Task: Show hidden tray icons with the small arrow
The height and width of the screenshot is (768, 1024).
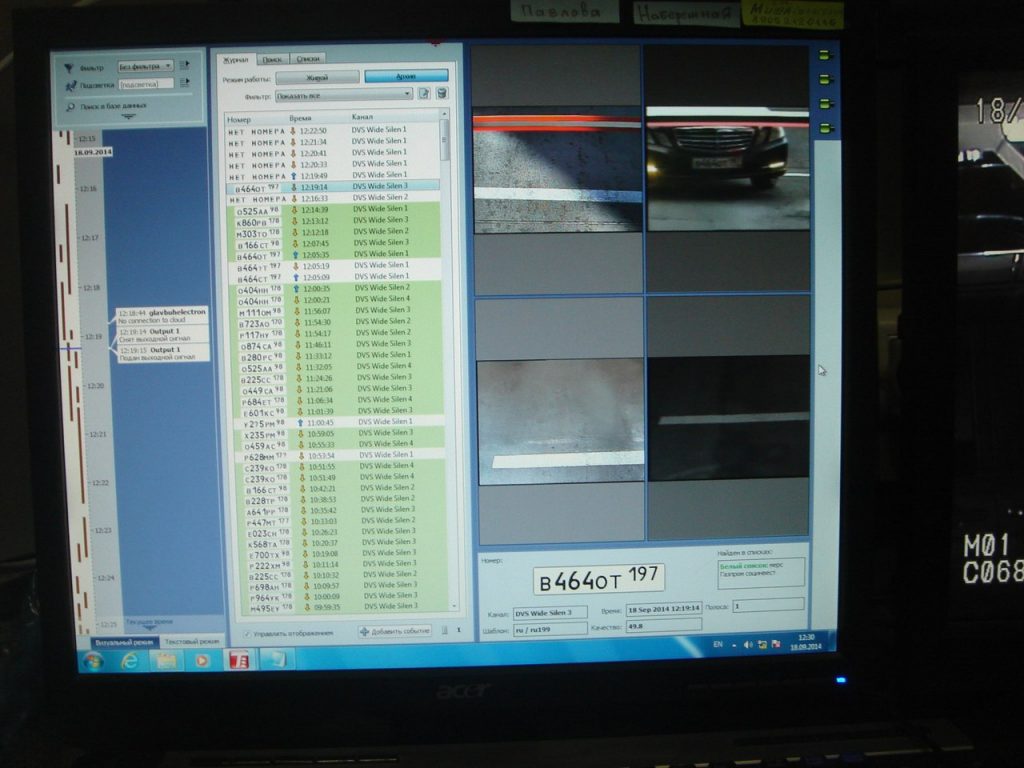Action: [x=734, y=645]
